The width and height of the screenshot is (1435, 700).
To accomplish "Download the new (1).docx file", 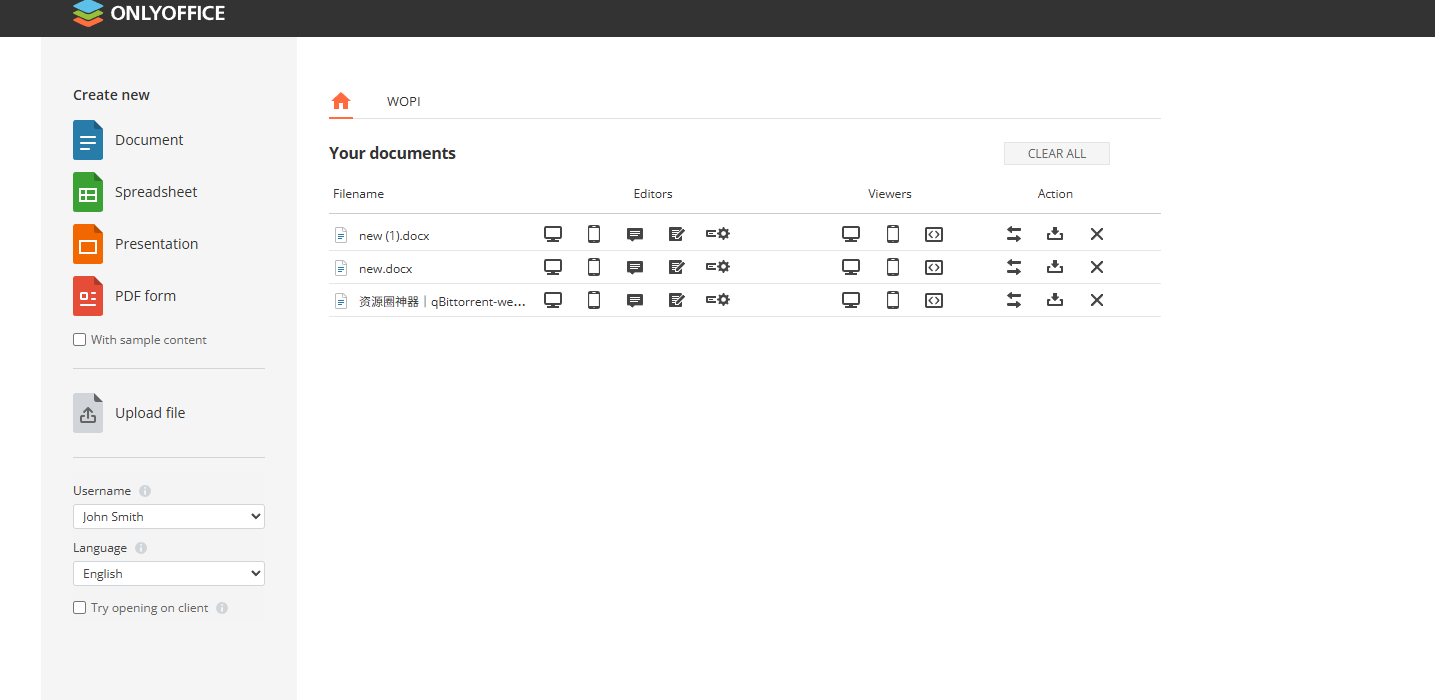I will (1055, 234).
